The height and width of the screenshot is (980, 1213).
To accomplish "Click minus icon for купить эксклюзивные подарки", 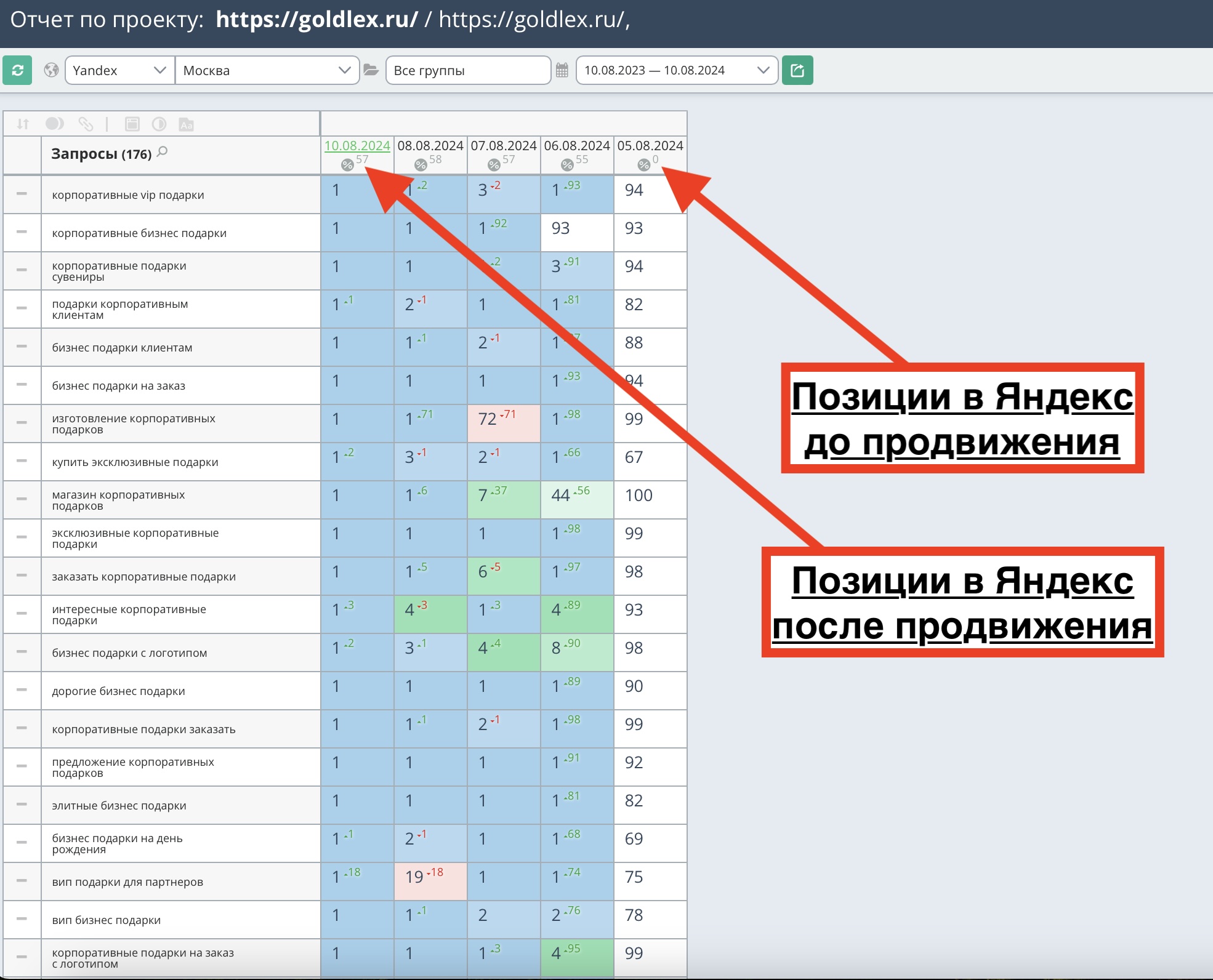I will pyautogui.click(x=22, y=461).
